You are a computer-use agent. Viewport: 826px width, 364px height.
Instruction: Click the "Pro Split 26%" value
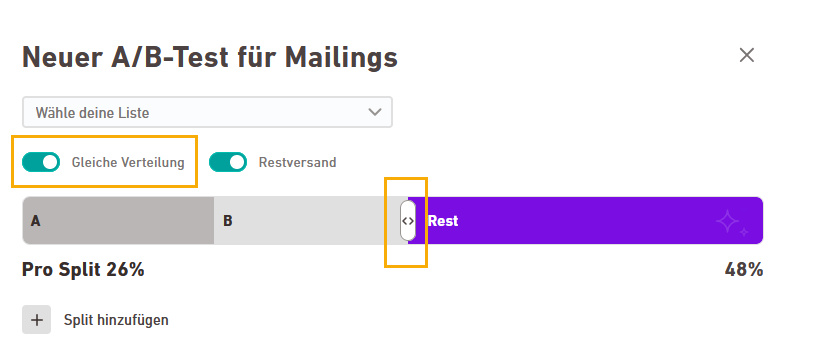tap(83, 270)
